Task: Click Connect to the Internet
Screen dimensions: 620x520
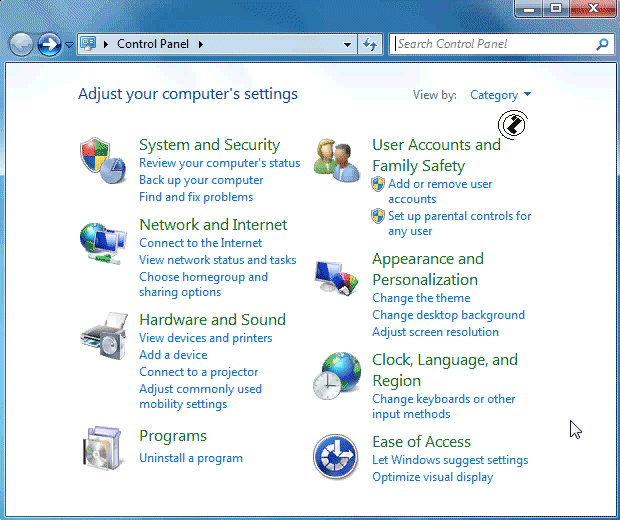Action: (x=200, y=243)
